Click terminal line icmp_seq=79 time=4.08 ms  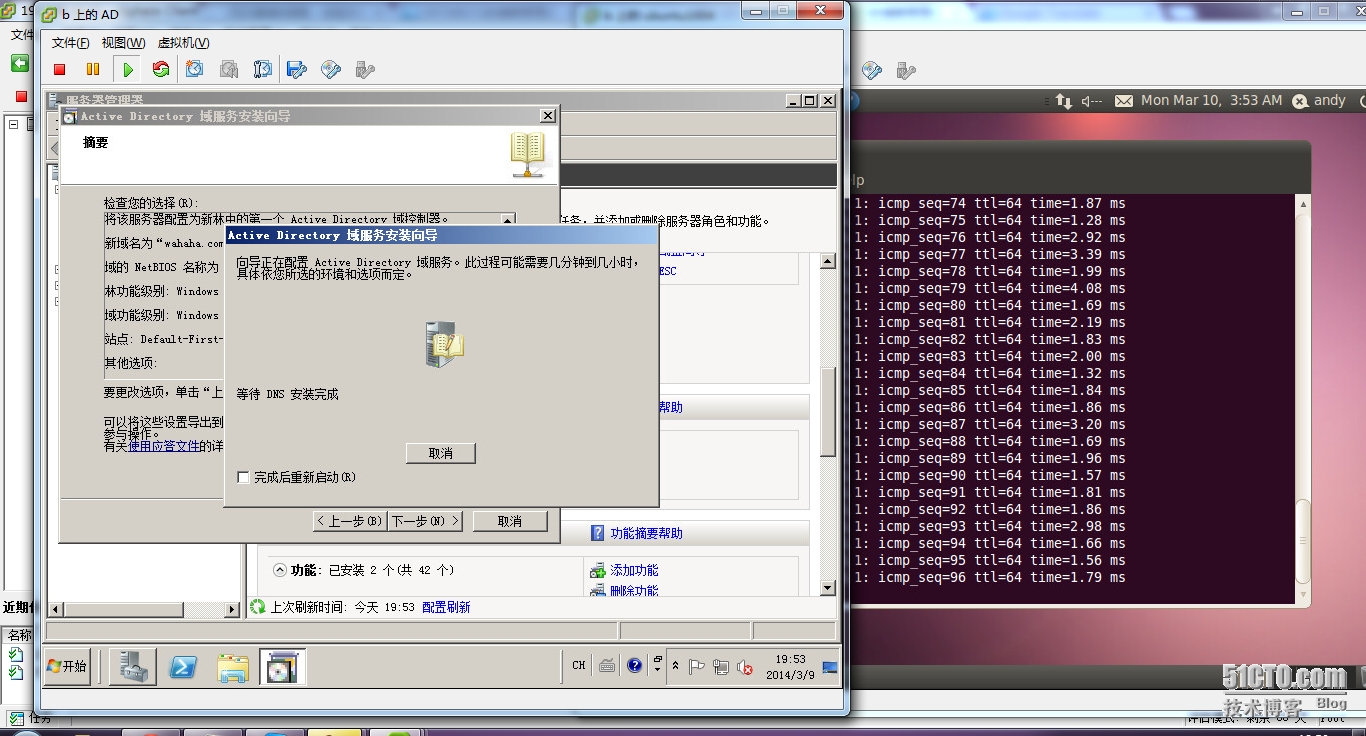tap(990, 288)
